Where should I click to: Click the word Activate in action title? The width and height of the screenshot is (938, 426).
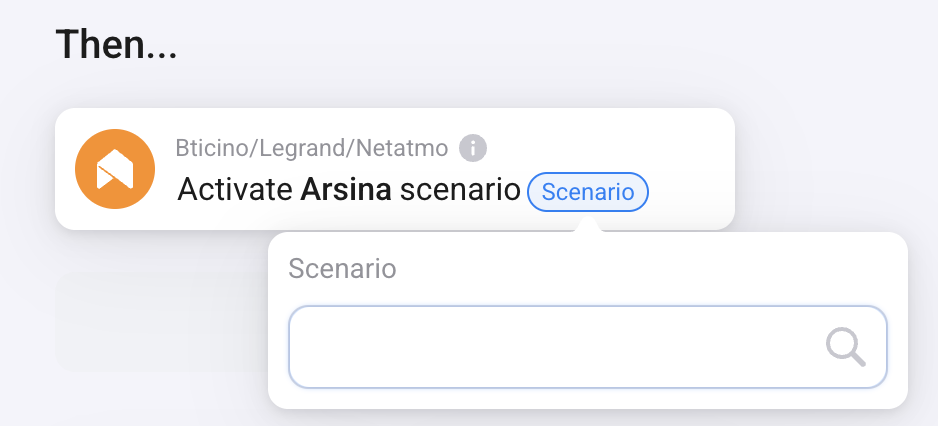tap(235, 190)
